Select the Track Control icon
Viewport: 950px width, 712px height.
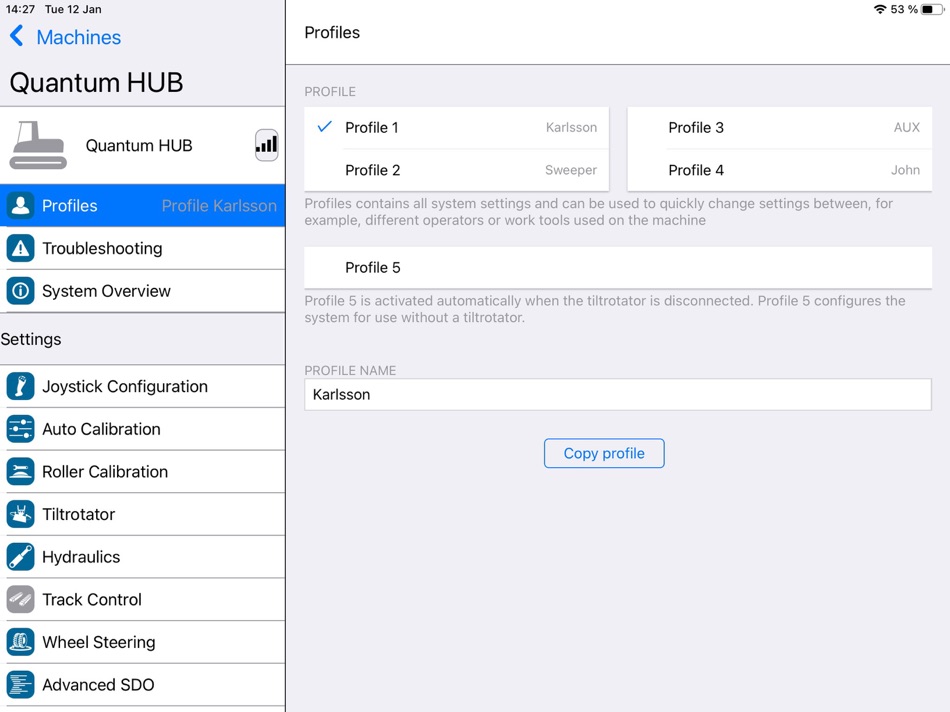(x=19, y=599)
